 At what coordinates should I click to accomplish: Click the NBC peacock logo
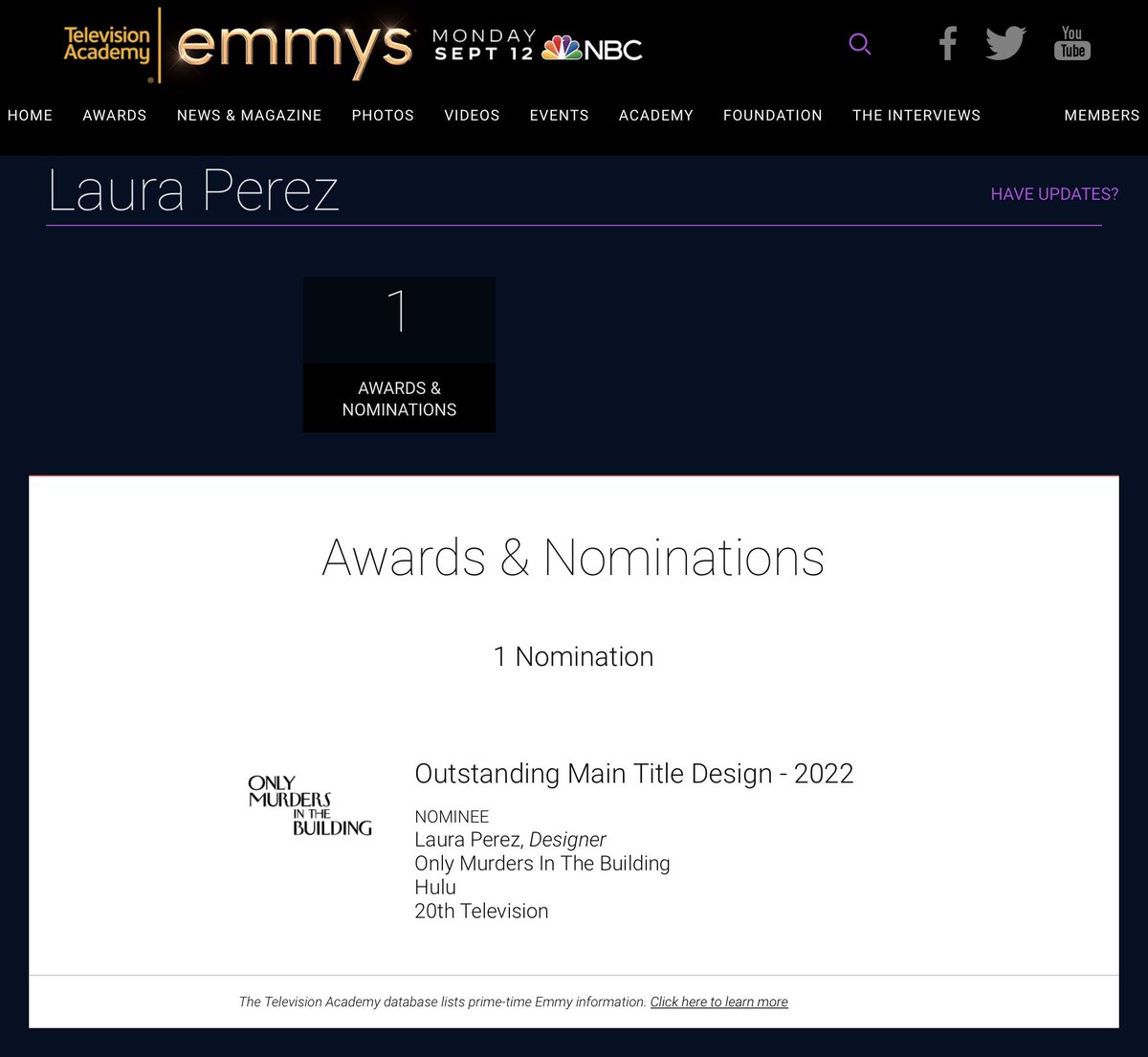tap(592, 48)
